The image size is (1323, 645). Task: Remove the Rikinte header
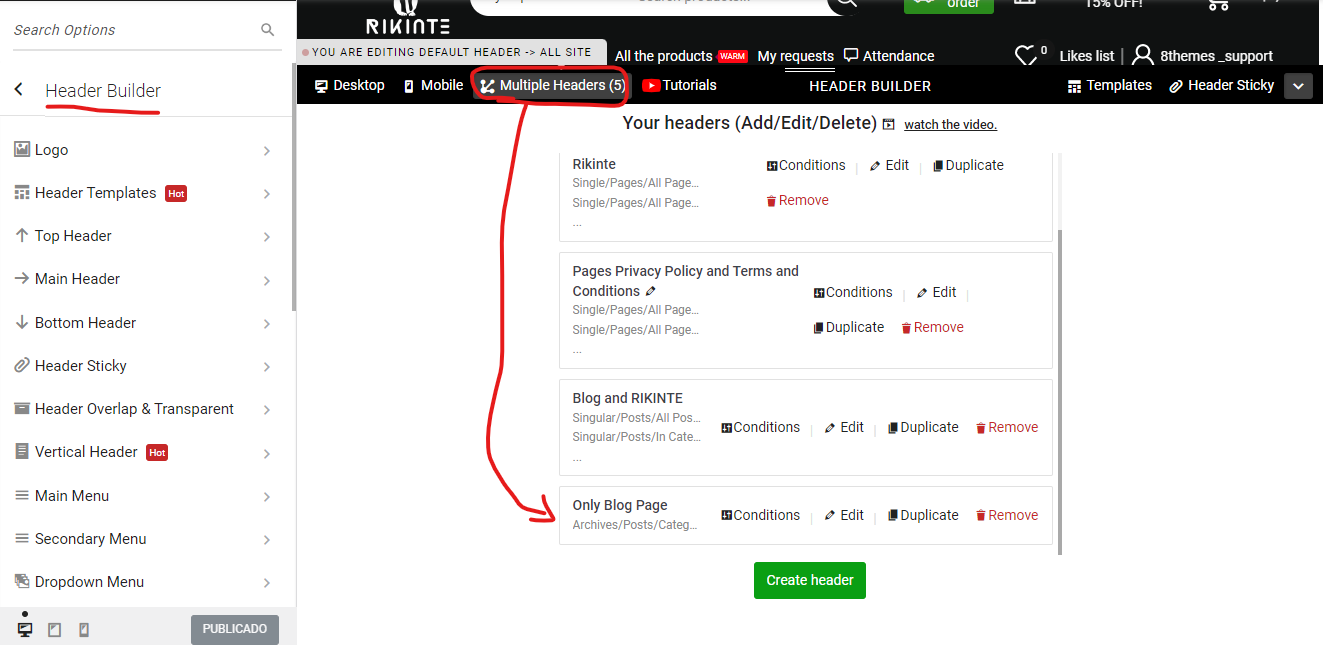(797, 200)
